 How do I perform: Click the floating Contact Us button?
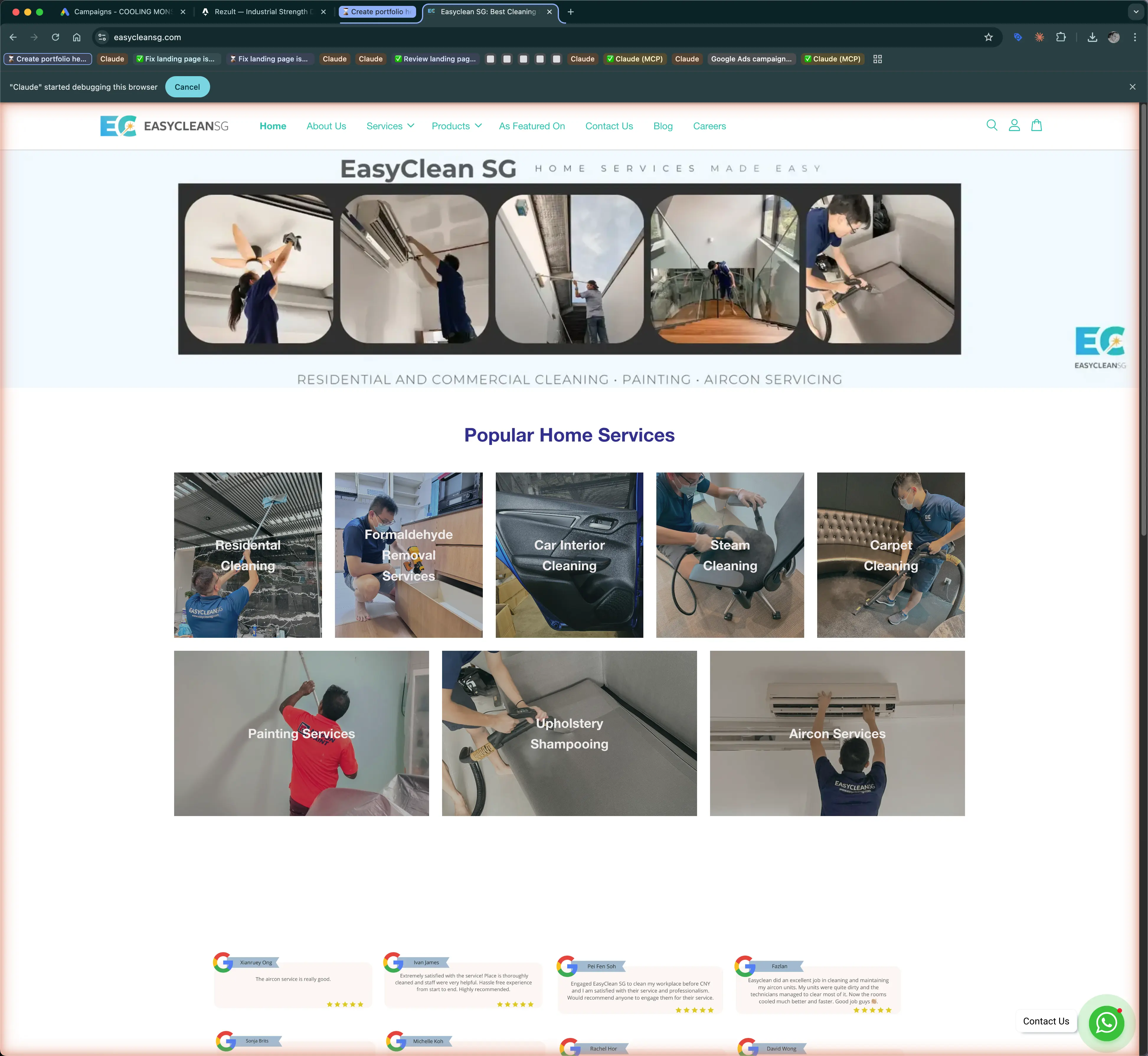pos(1046,1021)
